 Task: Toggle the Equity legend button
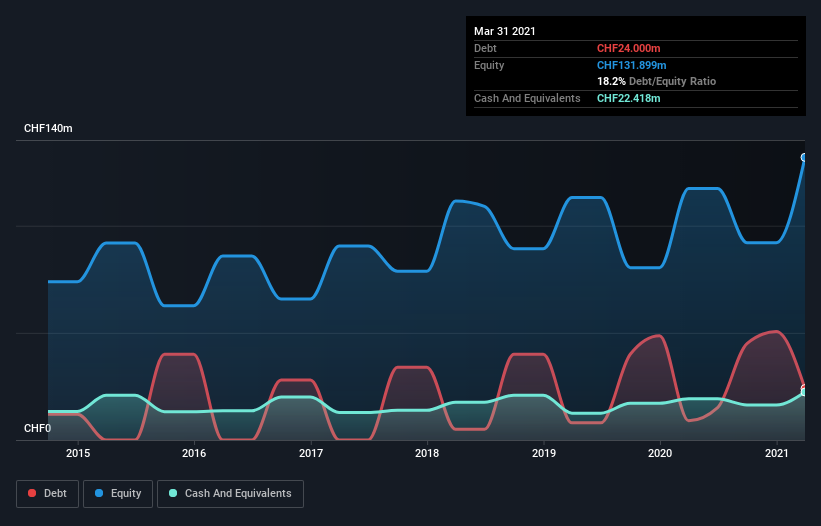point(118,494)
